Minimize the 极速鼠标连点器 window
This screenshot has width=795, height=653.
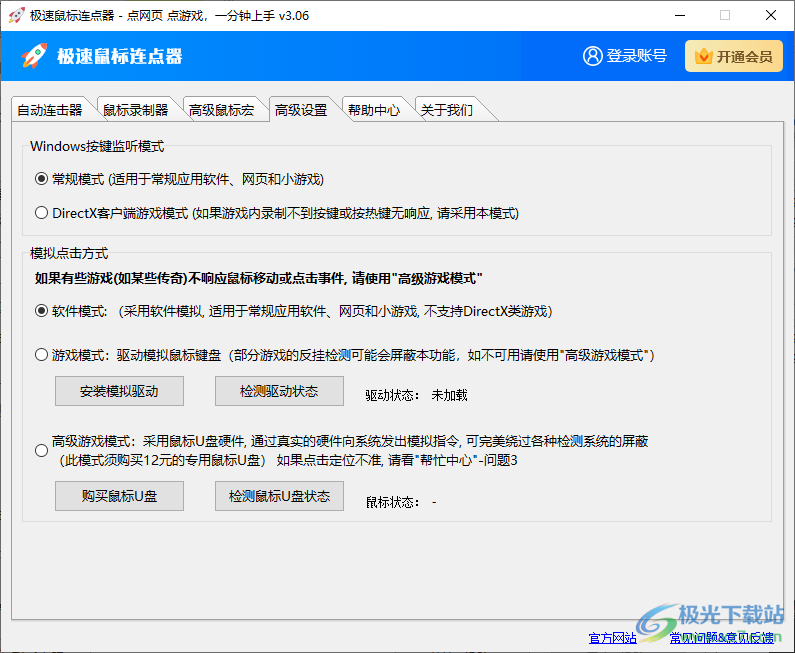coord(680,15)
